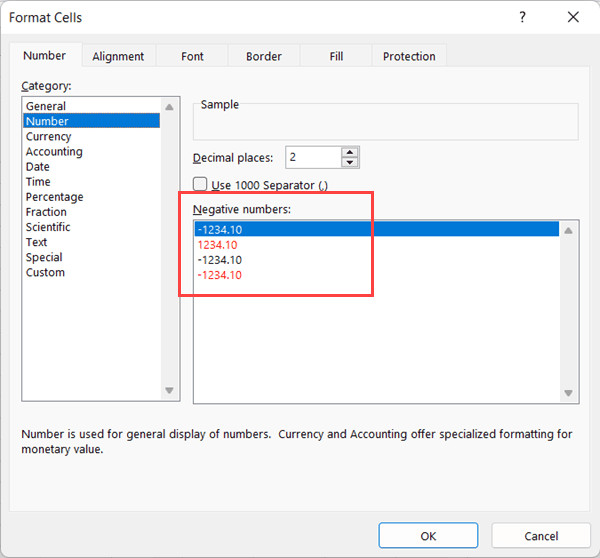Increase decimal places with up arrow
600x558 pixels.
pyautogui.click(x=349, y=152)
